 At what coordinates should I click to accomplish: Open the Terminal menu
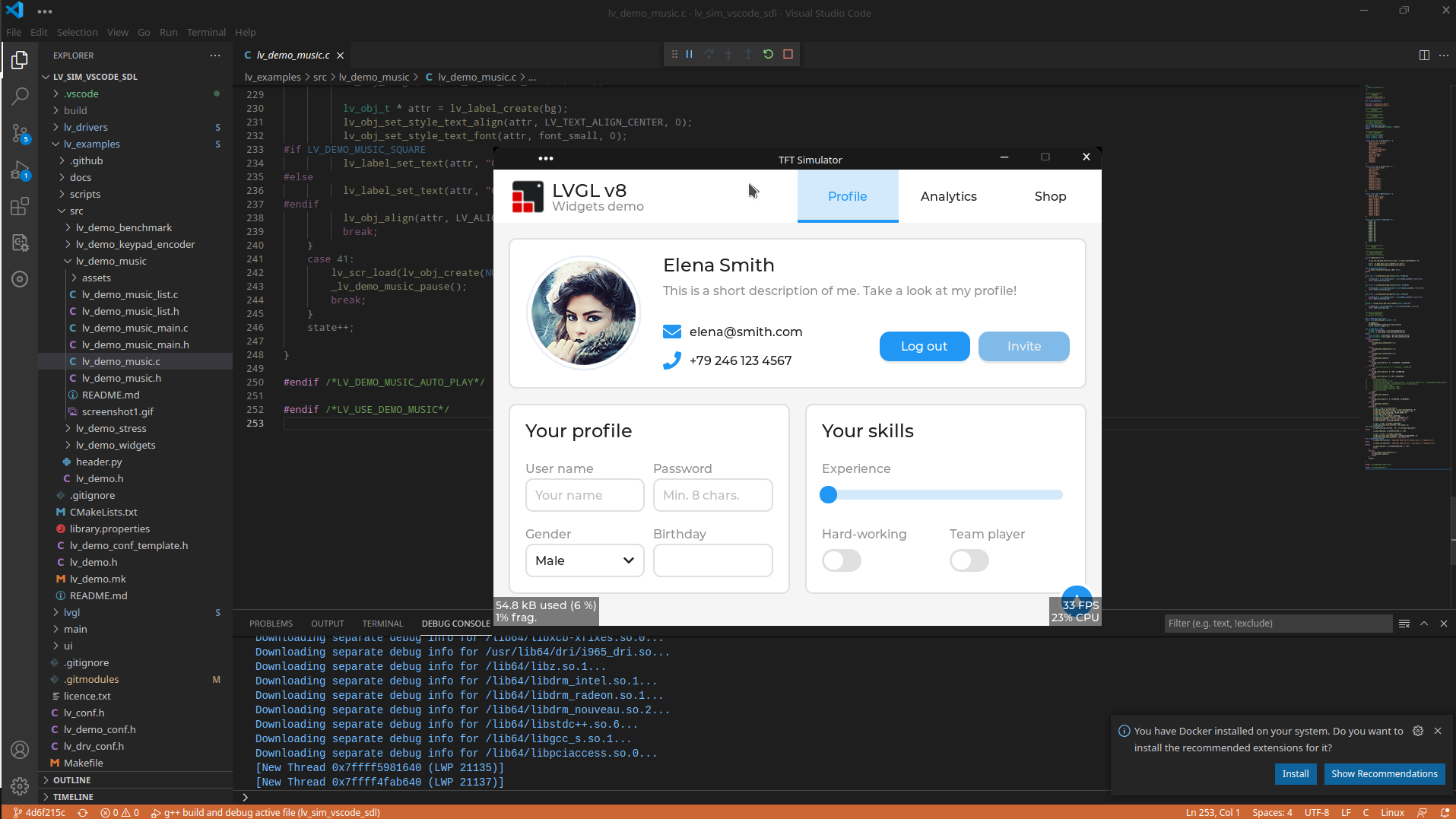(206, 32)
